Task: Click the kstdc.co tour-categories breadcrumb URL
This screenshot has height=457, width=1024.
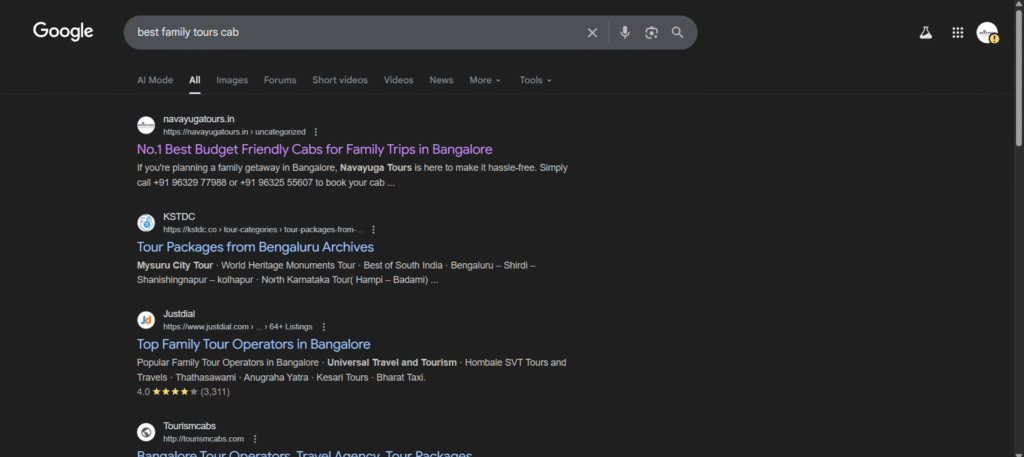Action: tap(263, 230)
